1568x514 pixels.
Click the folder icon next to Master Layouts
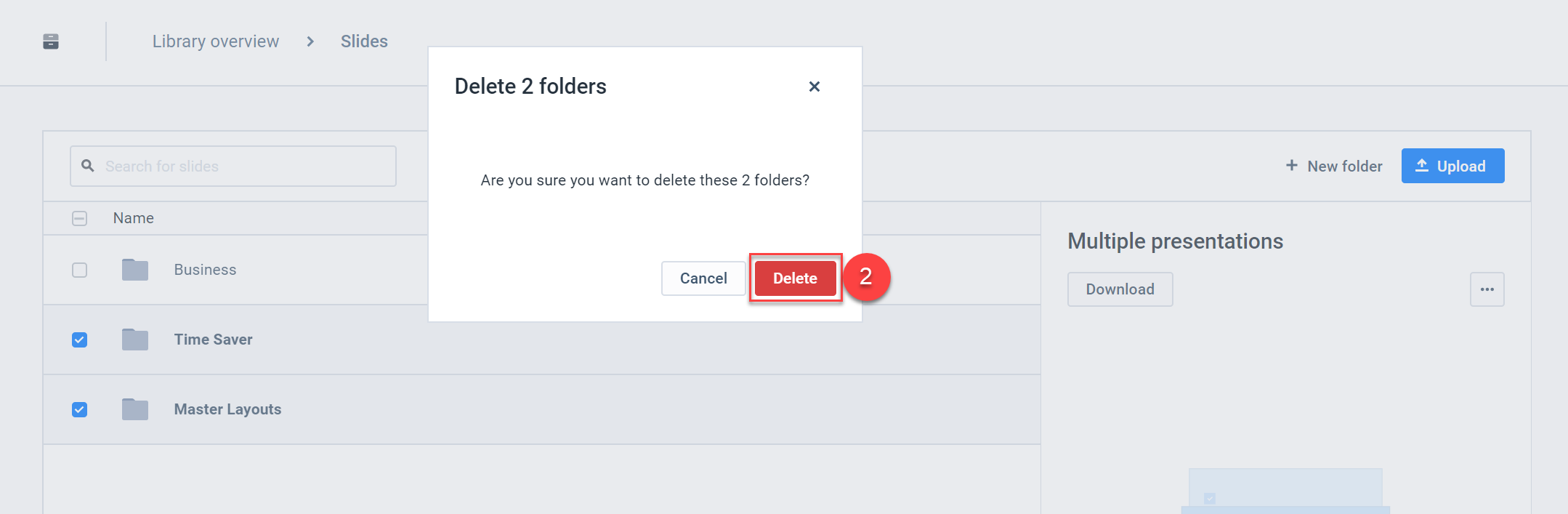tap(135, 409)
